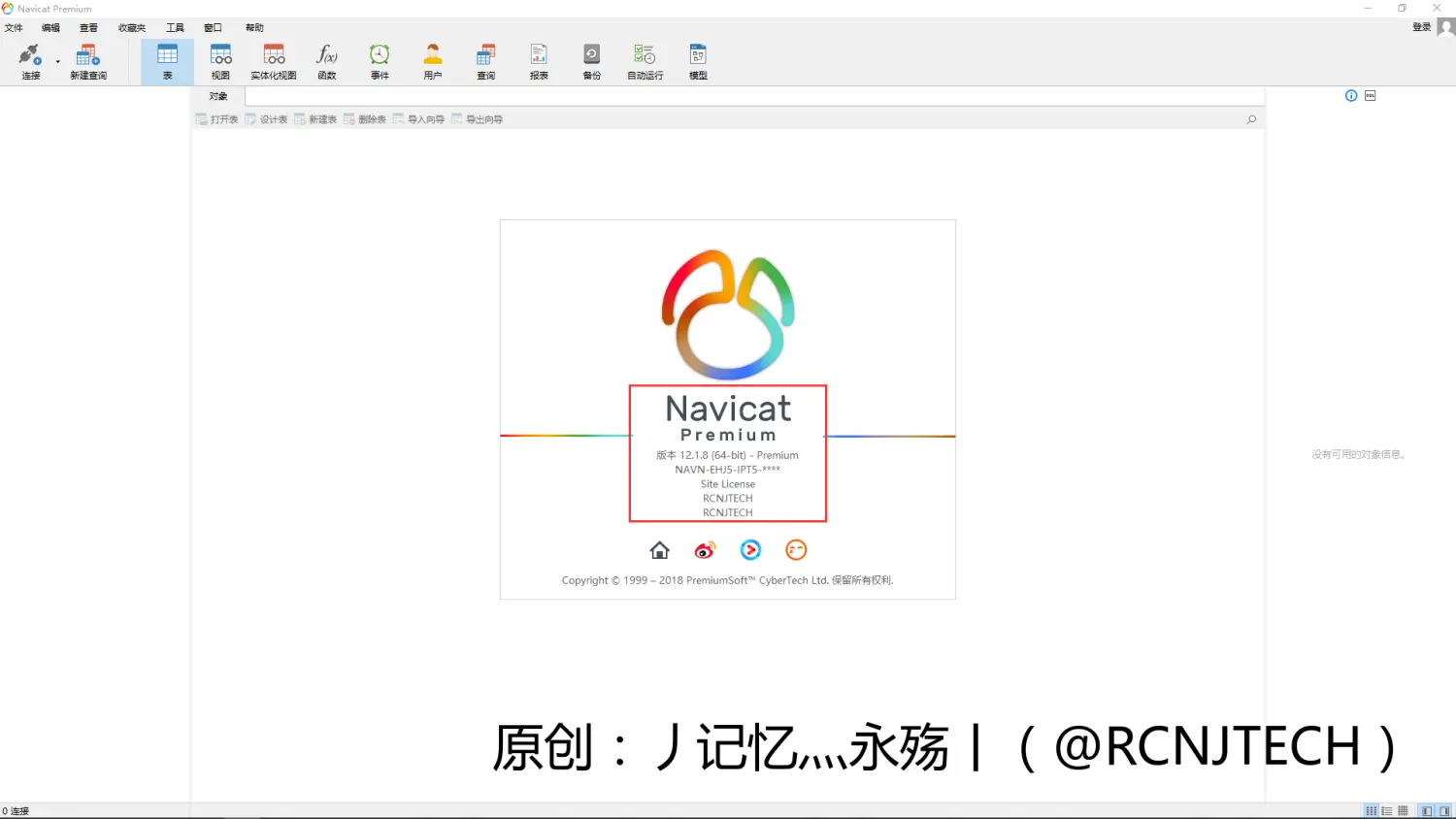Viewport: 1456px width, 819px height.
Task: Select the 备份 (Backup) toolbar icon
Action: pos(591,61)
